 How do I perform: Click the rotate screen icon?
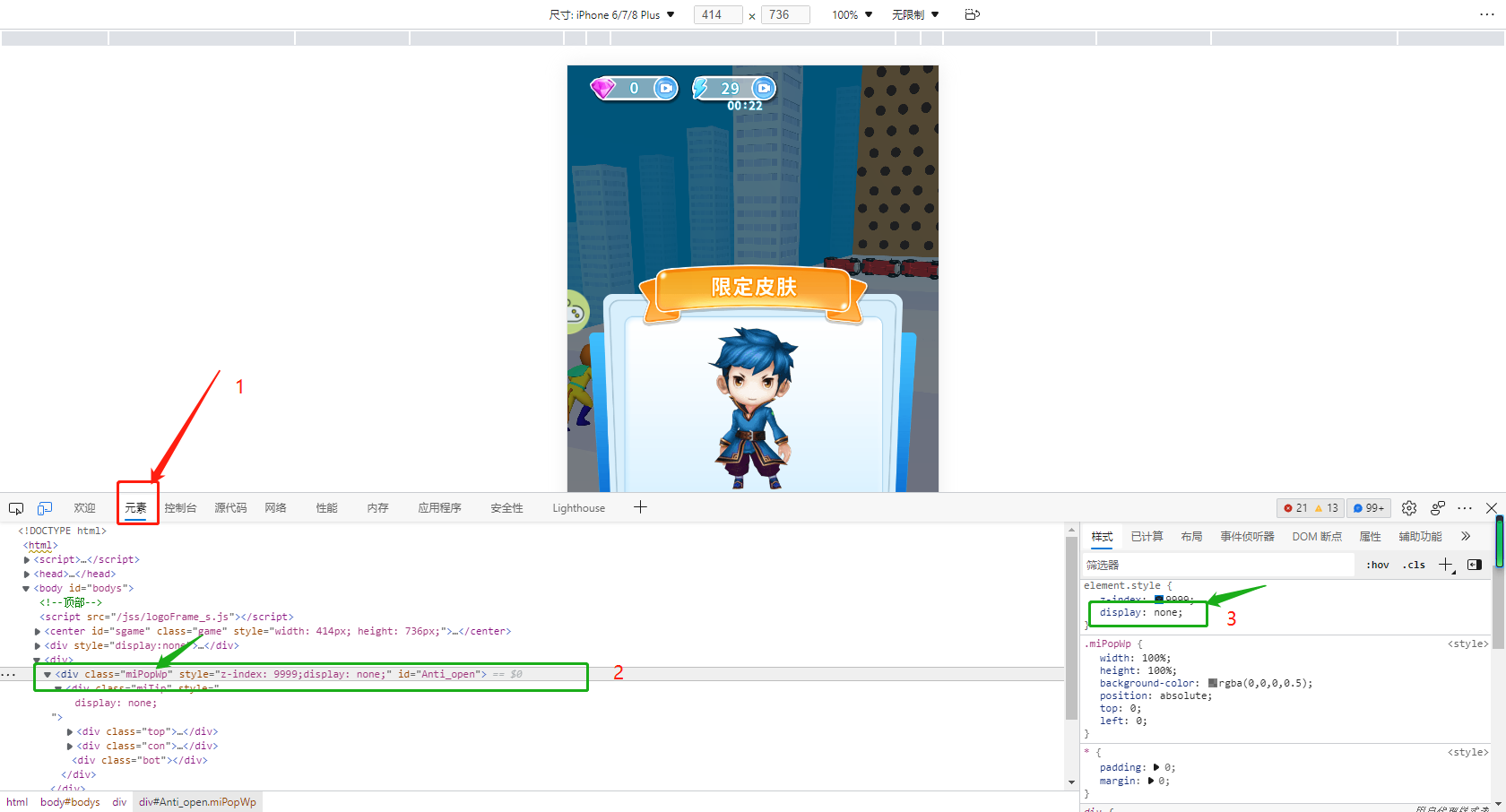(972, 14)
